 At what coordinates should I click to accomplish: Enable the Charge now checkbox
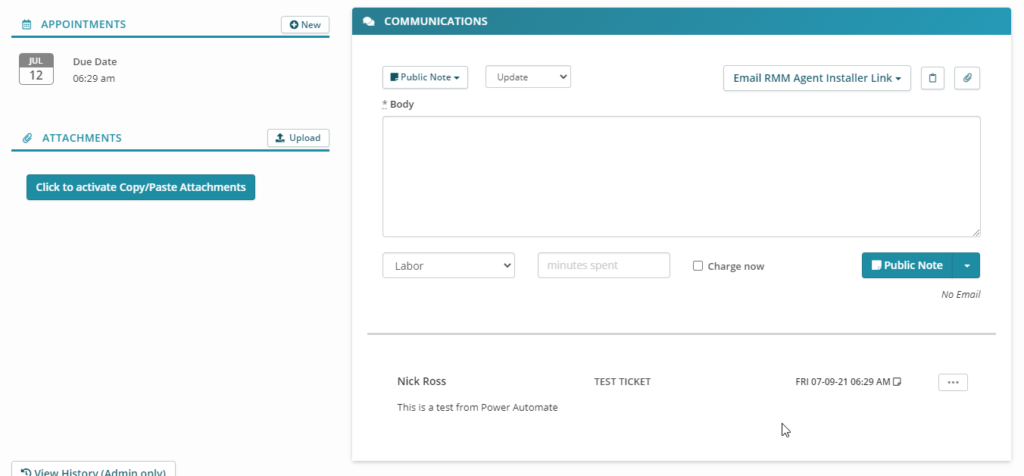(698, 266)
